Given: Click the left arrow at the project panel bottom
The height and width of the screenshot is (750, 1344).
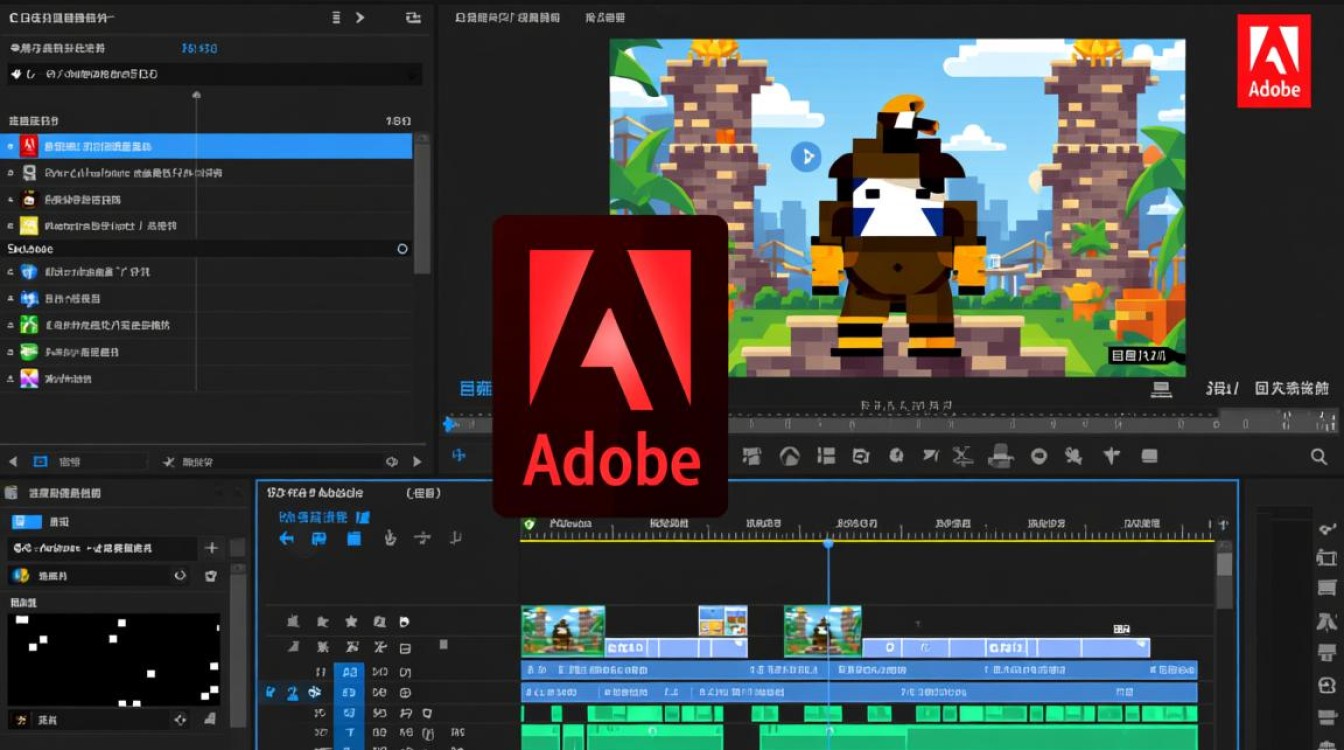Looking at the screenshot, I should coord(13,462).
